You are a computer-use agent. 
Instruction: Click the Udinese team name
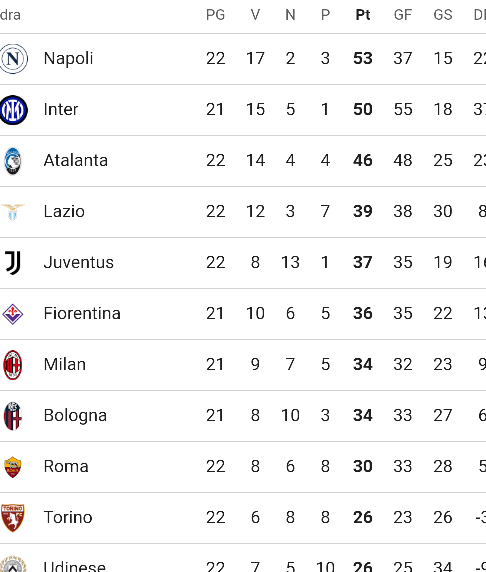(75, 566)
